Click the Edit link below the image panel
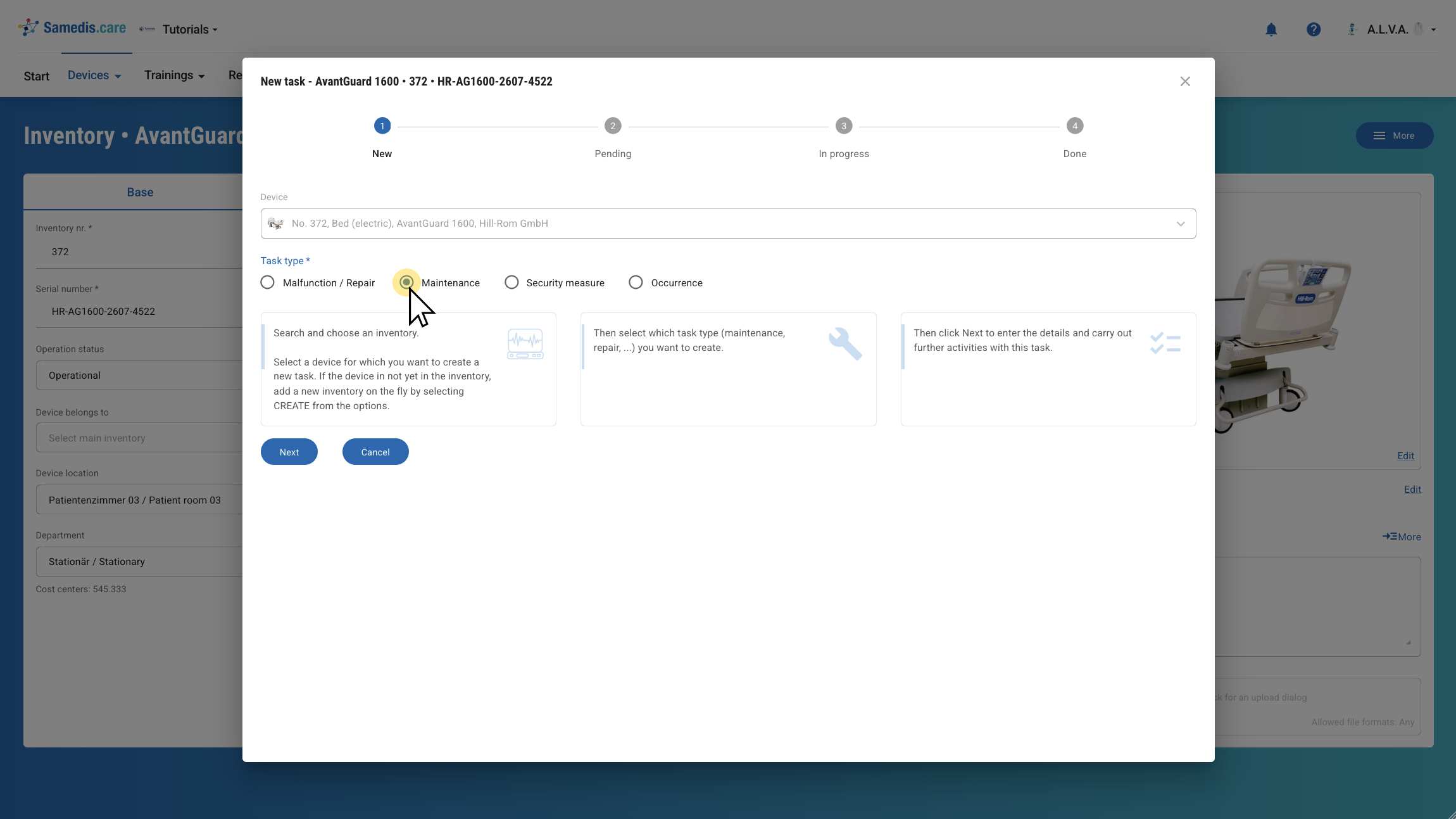 tap(1412, 490)
